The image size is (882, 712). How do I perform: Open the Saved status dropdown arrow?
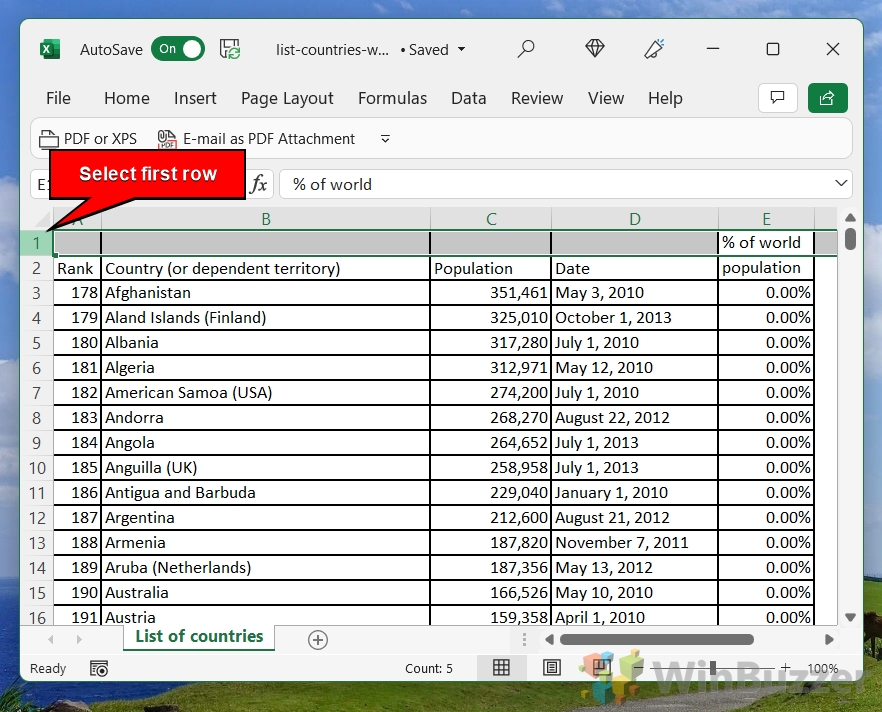462,49
